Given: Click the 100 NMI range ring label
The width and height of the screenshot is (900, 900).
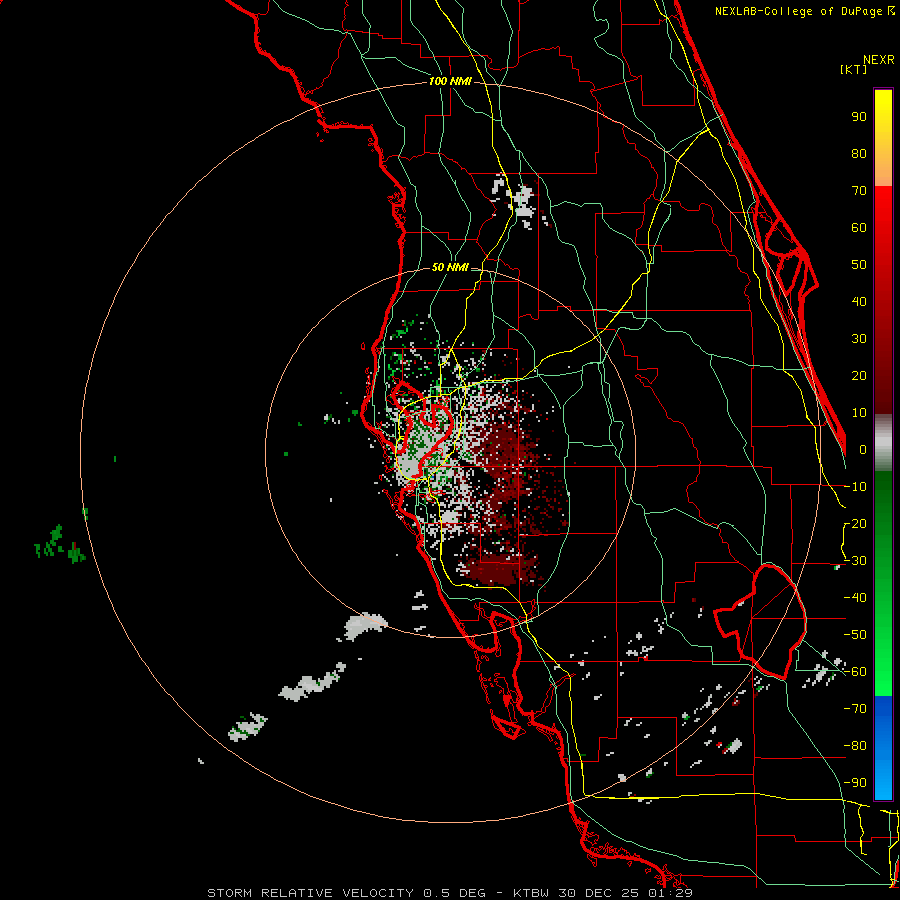Looking at the screenshot, I should click(450, 81).
